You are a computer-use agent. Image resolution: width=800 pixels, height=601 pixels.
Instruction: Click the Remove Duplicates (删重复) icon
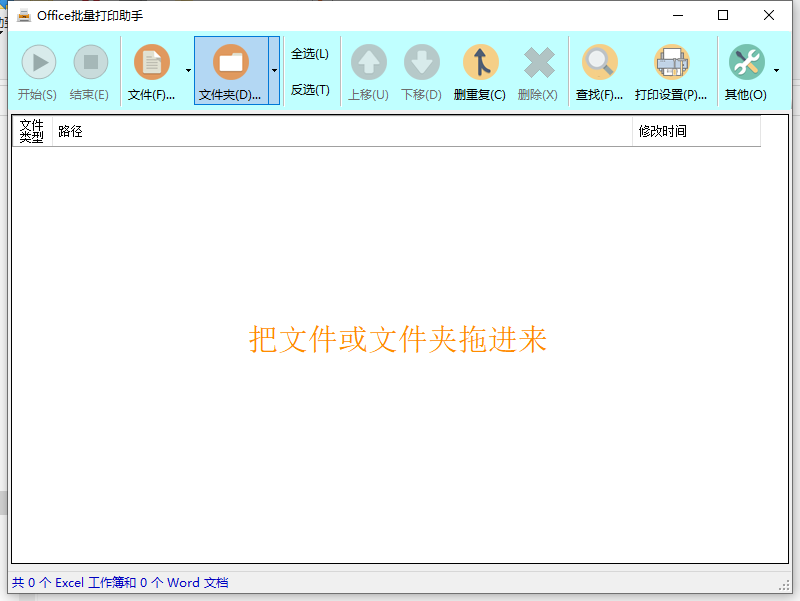pyautogui.click(x=480, y=62)
